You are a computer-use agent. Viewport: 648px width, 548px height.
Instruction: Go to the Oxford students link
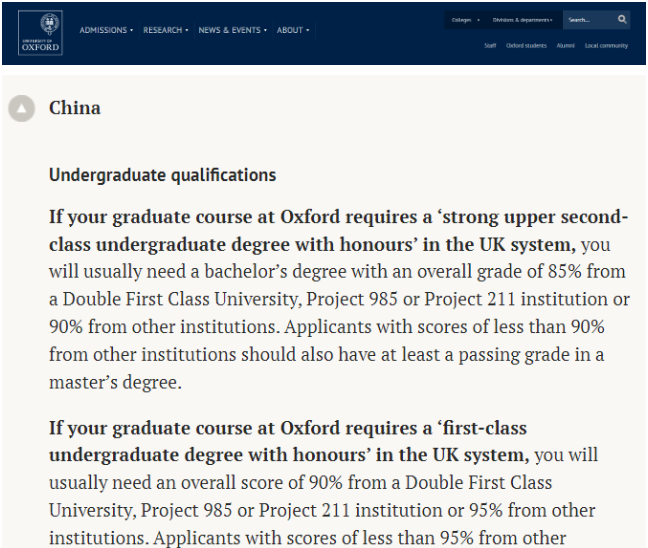pos(526,45)
